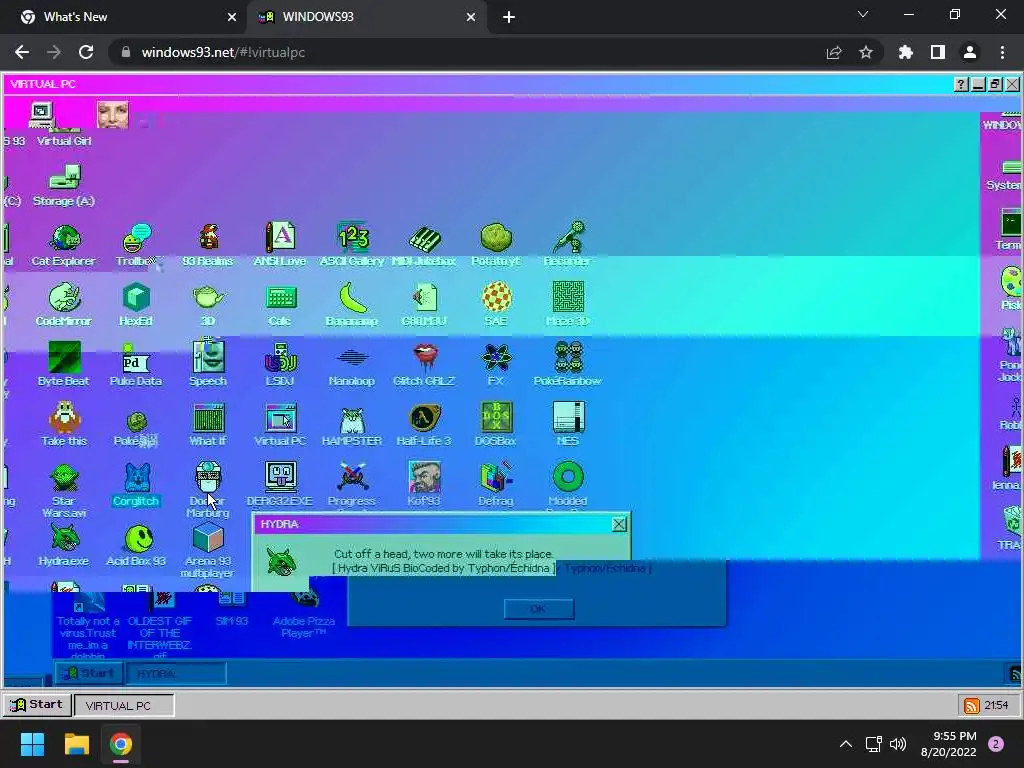
Task: Click the glitched OK button
Action: point(539,609)
